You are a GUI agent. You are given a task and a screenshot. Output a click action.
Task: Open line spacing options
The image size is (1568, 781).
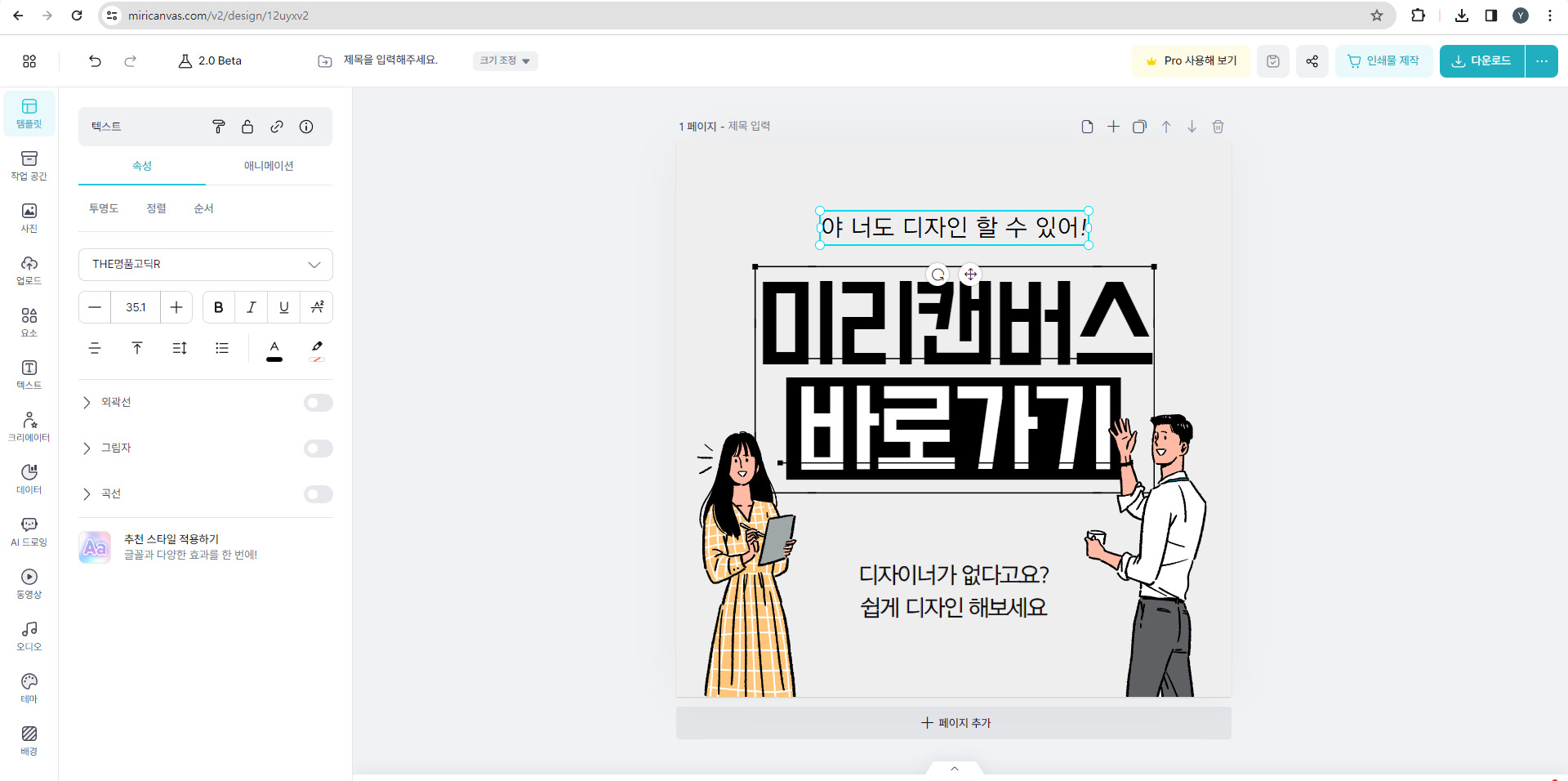pyautogui.click(x=180, y=348)
